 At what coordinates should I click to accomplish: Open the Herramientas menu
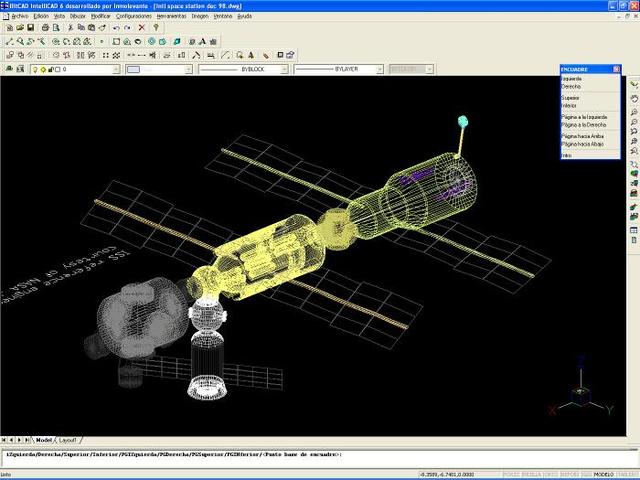(171, 16)
